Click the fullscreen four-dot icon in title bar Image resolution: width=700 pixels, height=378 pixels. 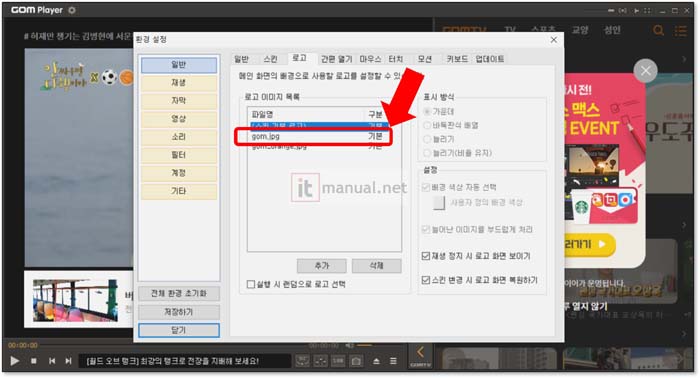tap(648, 10)
